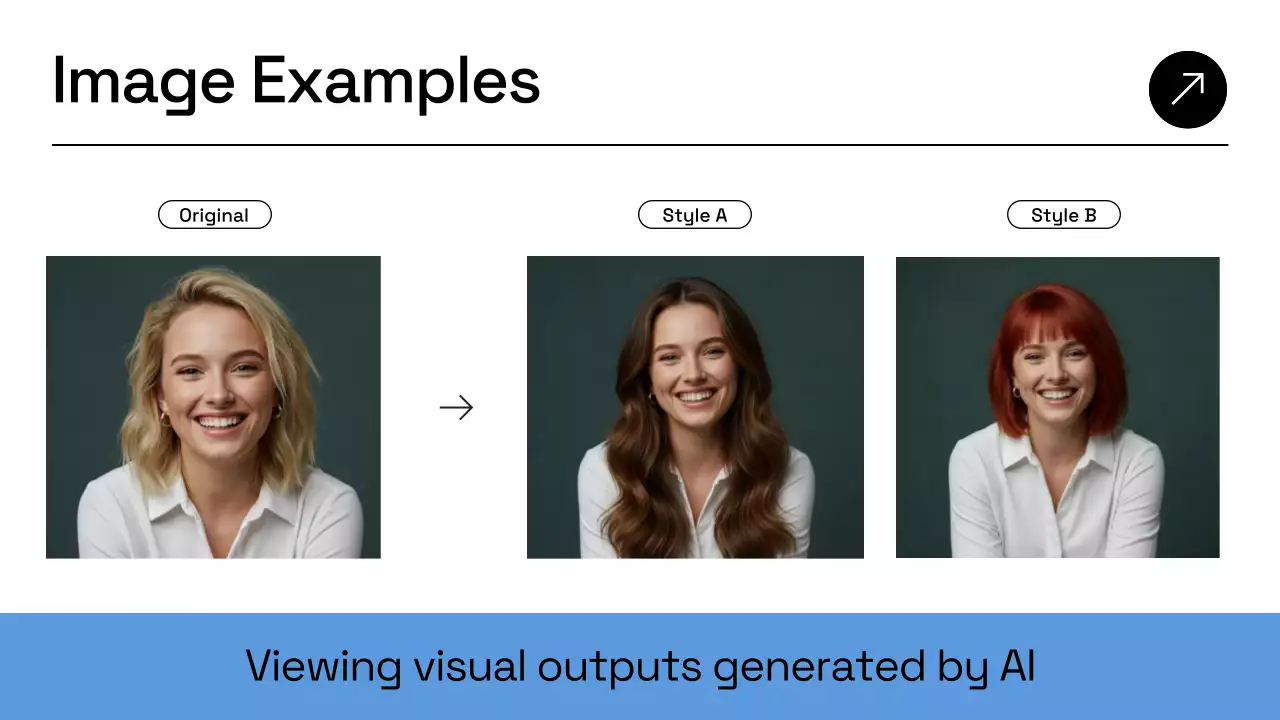Click the blue banner's empty left edge
Screen dimensions: 1280x720
[60, 667]
